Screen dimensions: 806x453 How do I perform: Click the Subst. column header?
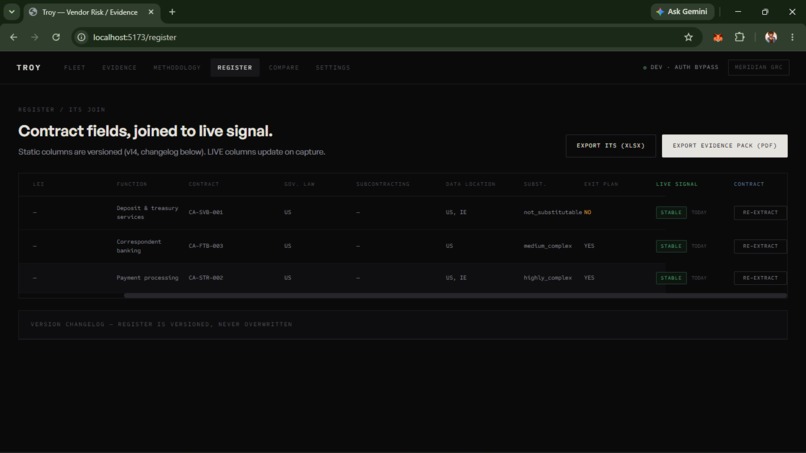tap(535, 184)
